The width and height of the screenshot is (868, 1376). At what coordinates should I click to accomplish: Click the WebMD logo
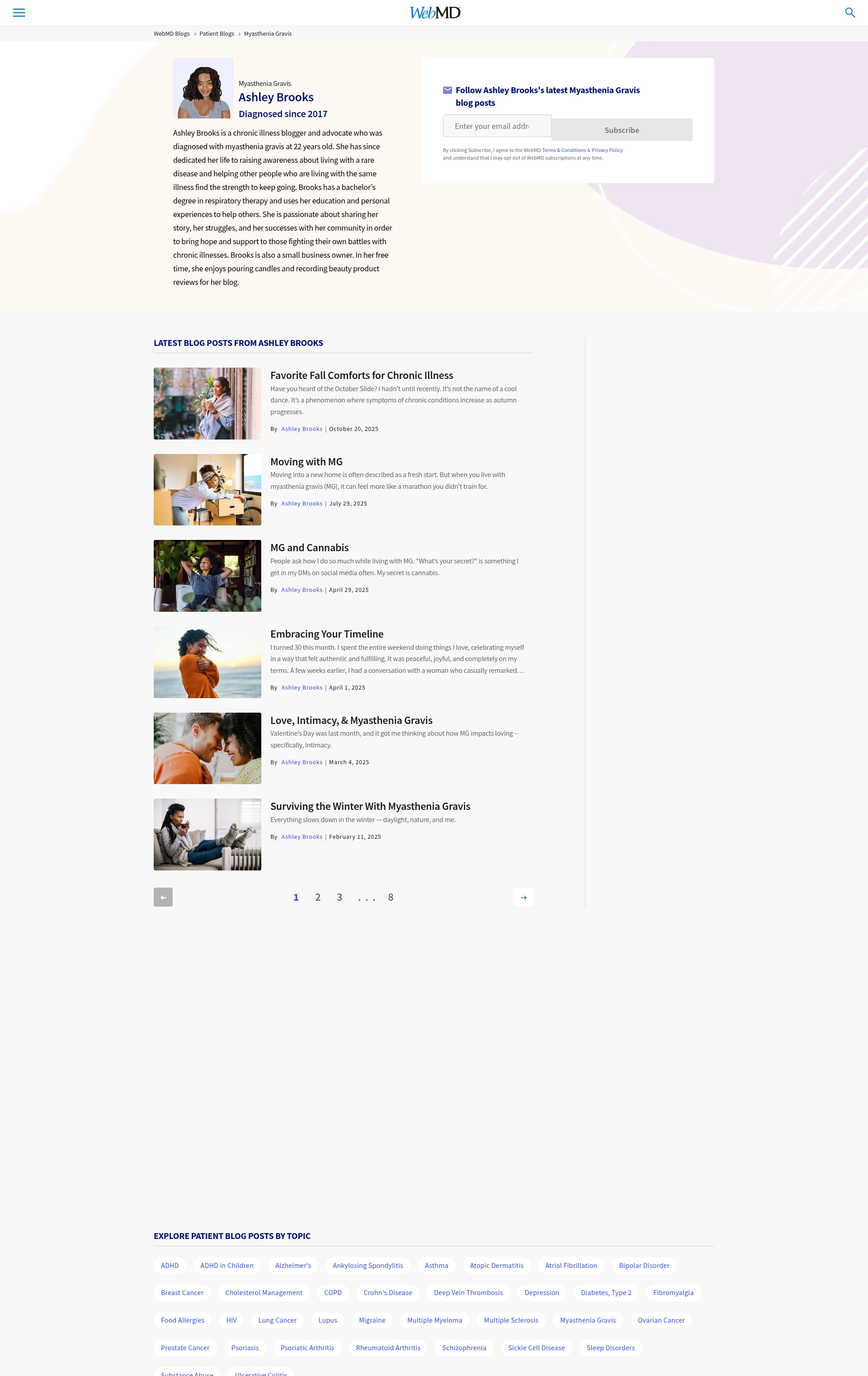tap(435, 13)
